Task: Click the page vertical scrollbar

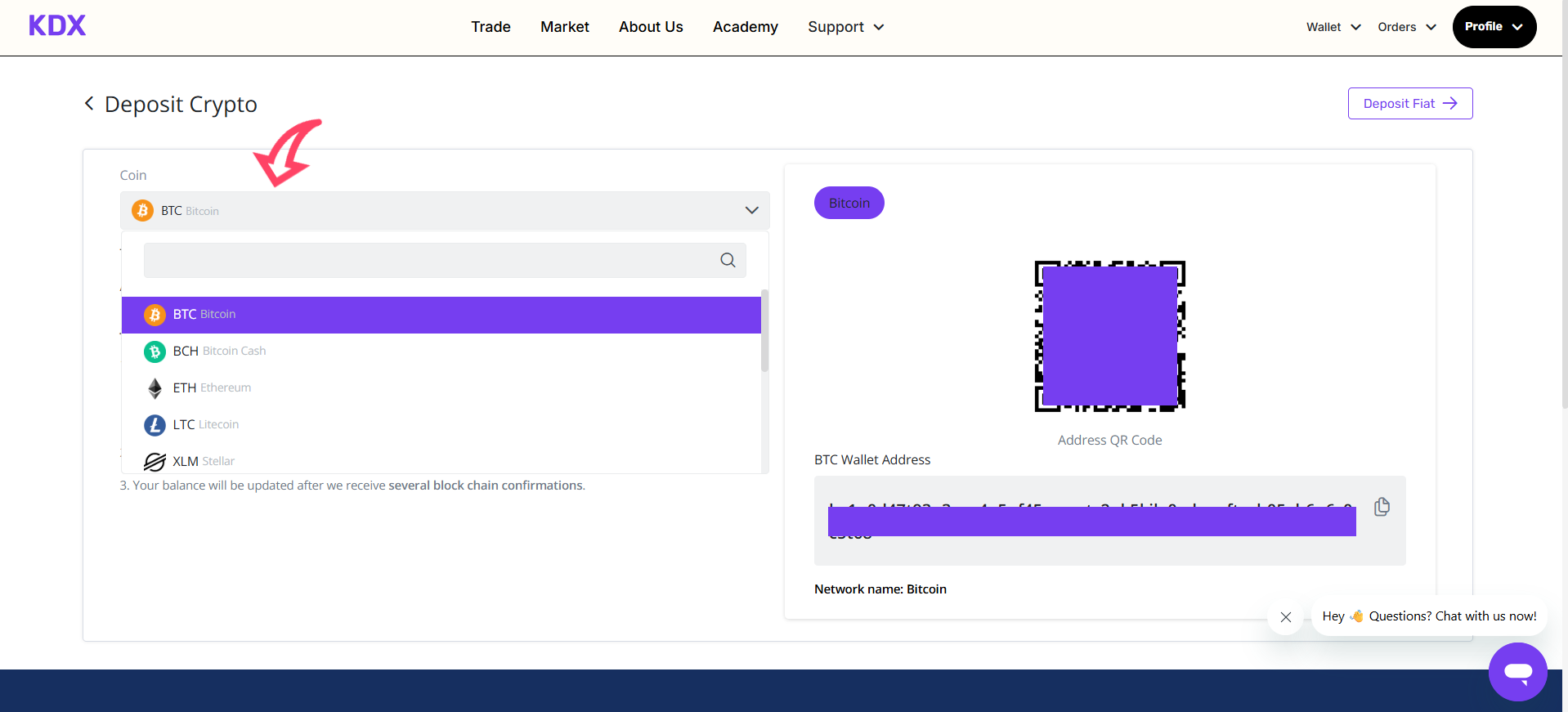Action: coord(1565,204)
